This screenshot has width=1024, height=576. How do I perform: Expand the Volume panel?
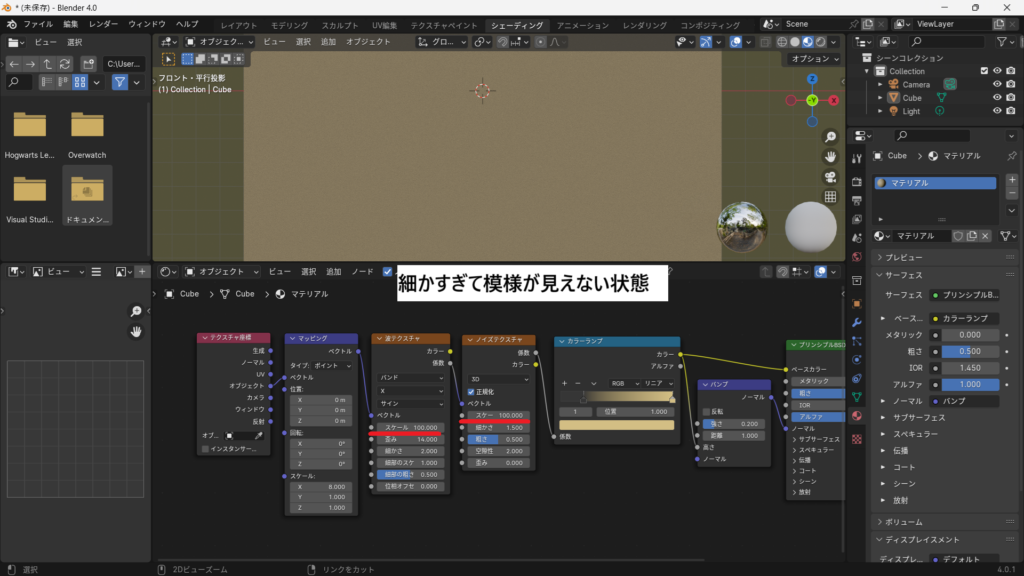(x=904, y=522)
